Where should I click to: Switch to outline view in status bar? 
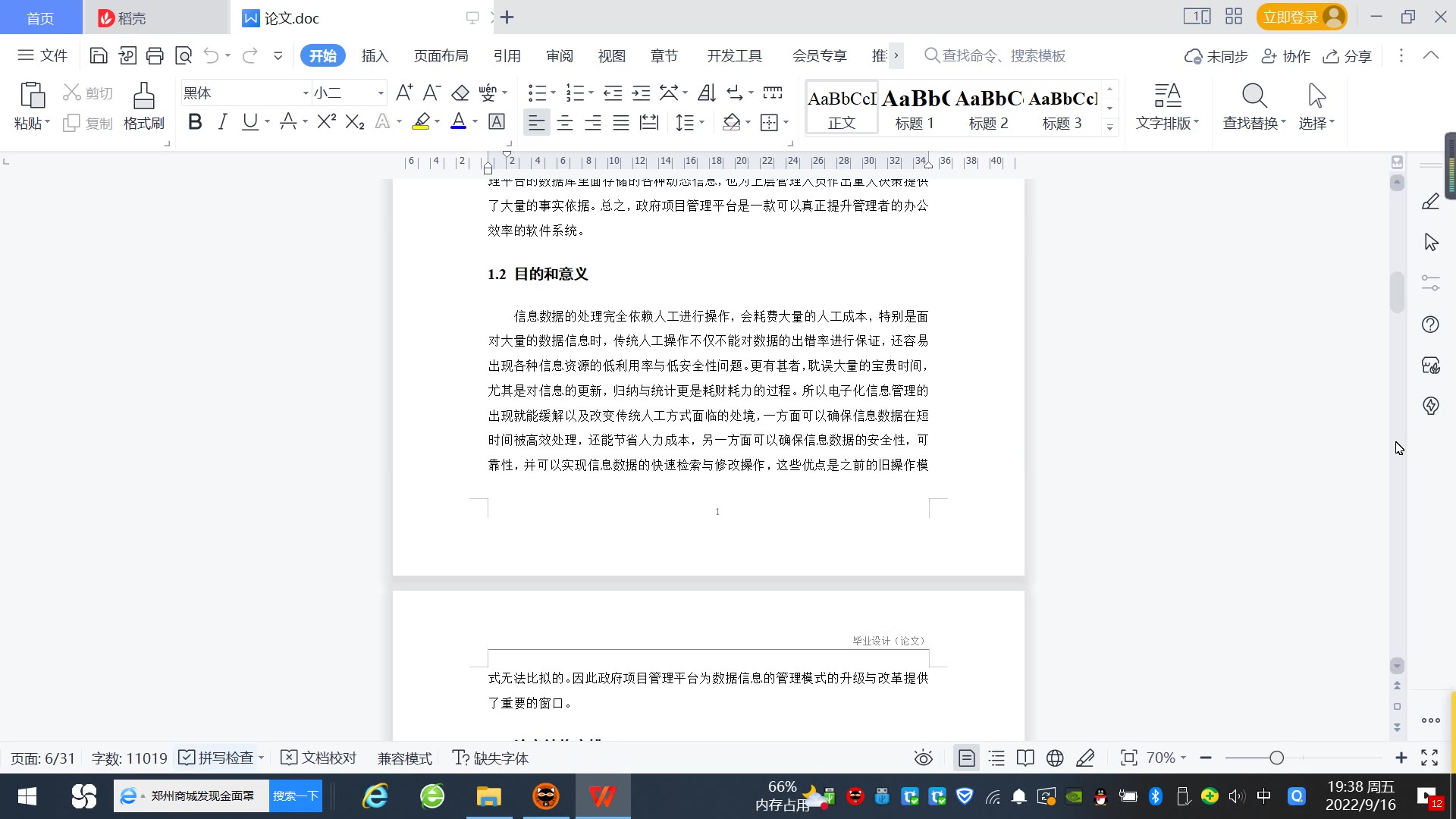(996, 758)
